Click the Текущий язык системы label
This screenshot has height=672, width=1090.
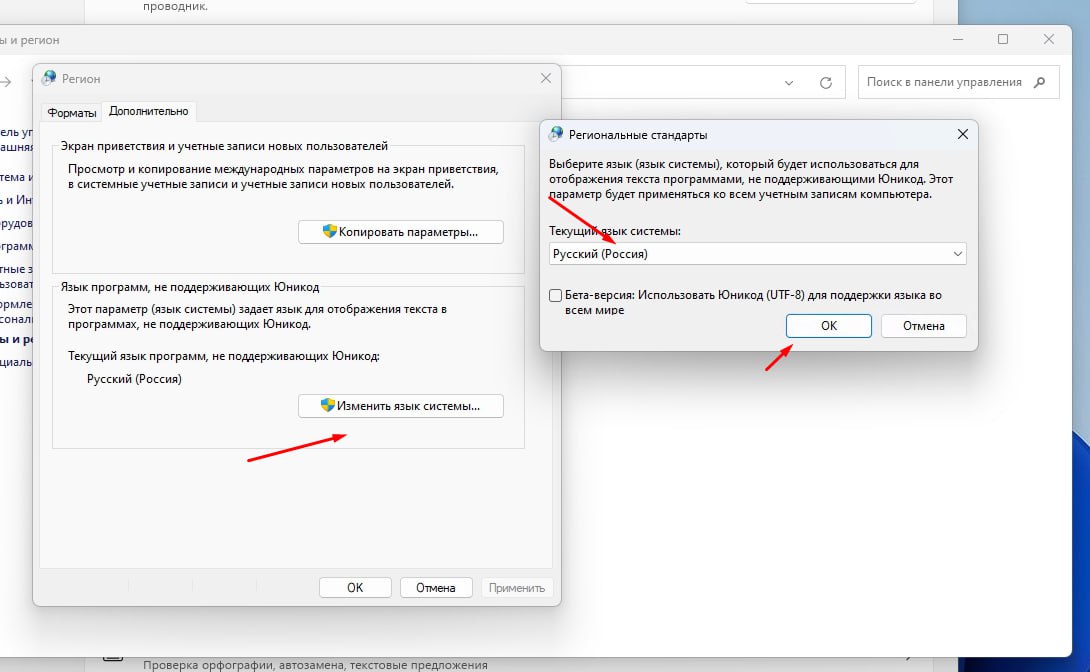(615, 231)
